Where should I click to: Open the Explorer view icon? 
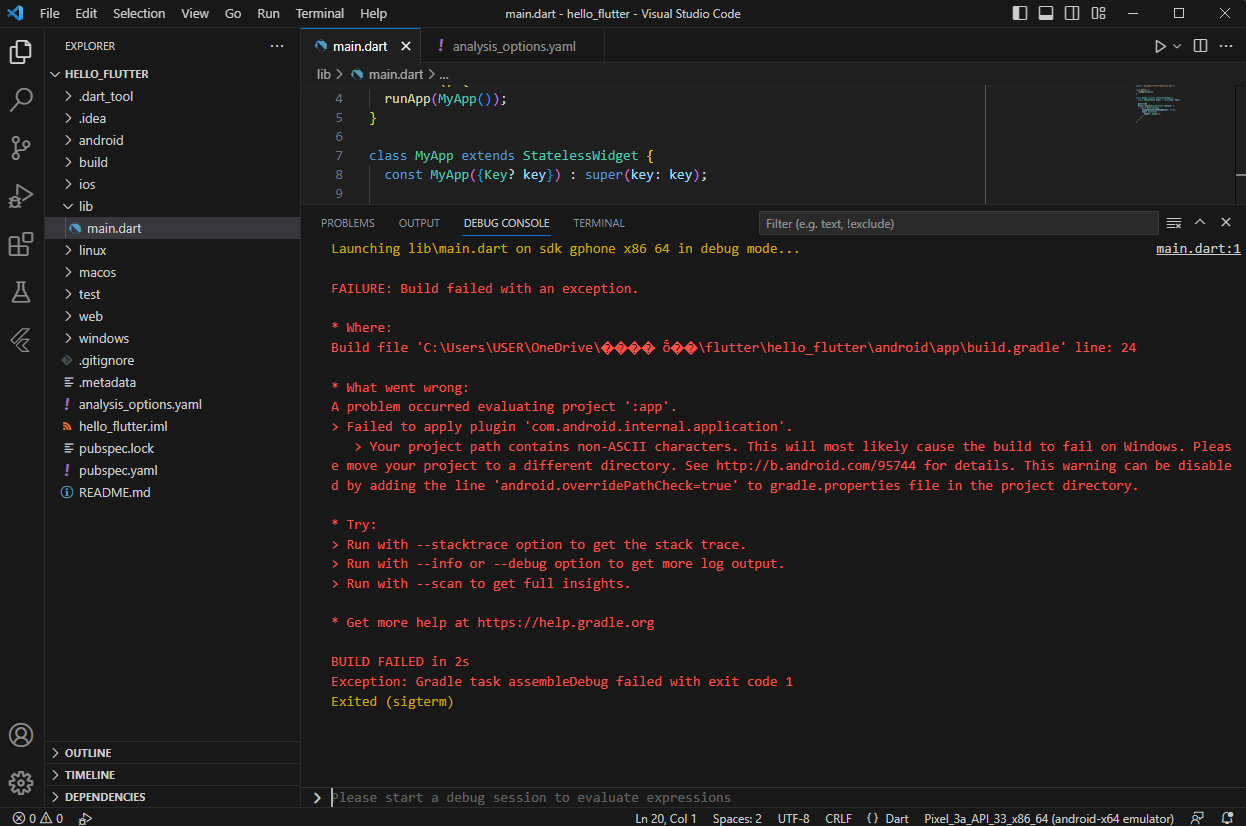tap(21, 52)
